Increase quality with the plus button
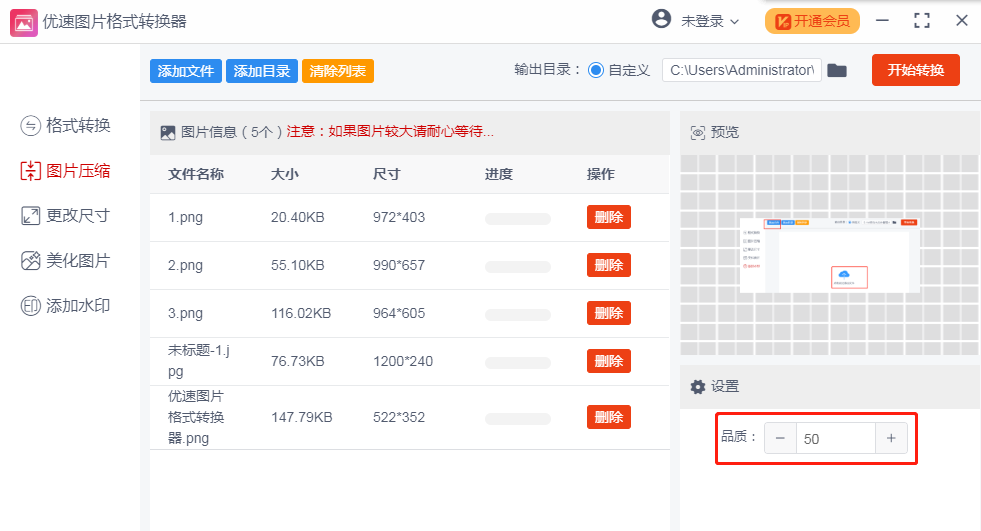The image size is (981, 531). tap(891, 438)
